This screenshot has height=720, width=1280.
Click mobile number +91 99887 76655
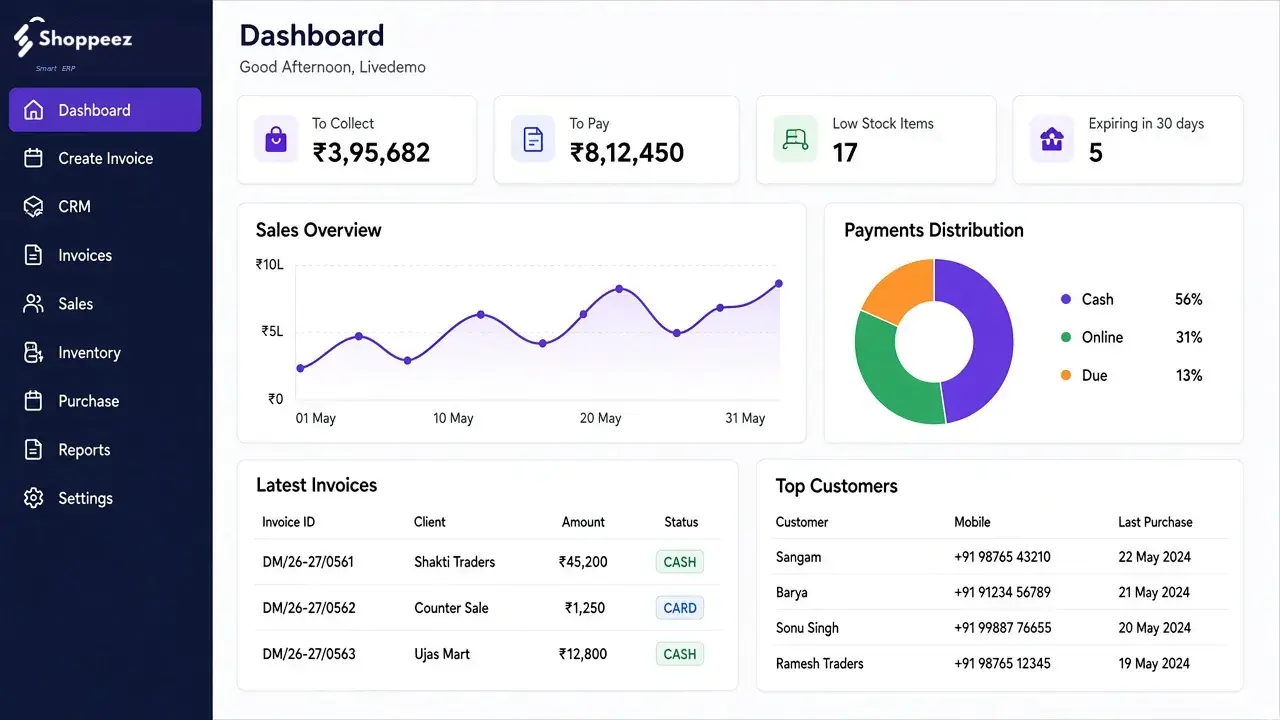(1002, 628)
